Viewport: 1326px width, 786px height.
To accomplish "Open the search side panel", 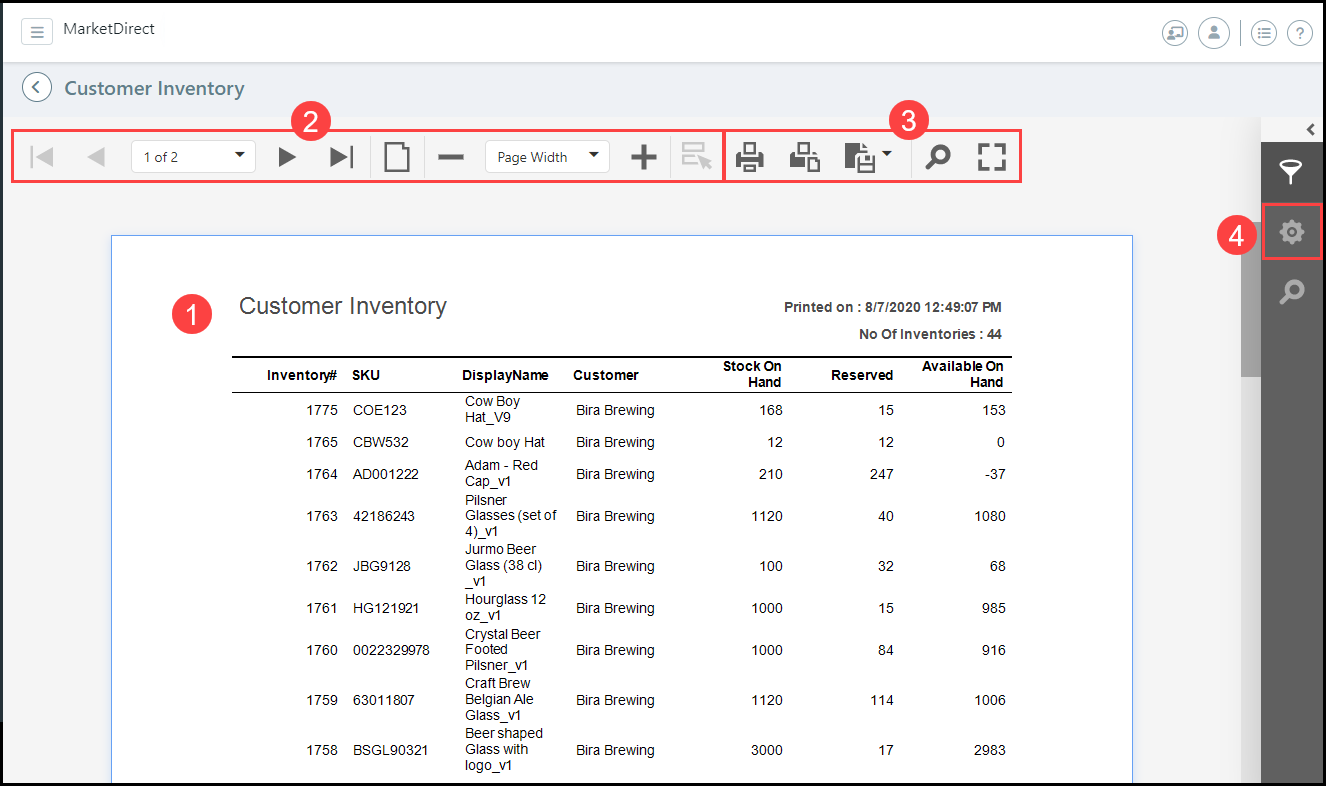I will point(1292,292).
